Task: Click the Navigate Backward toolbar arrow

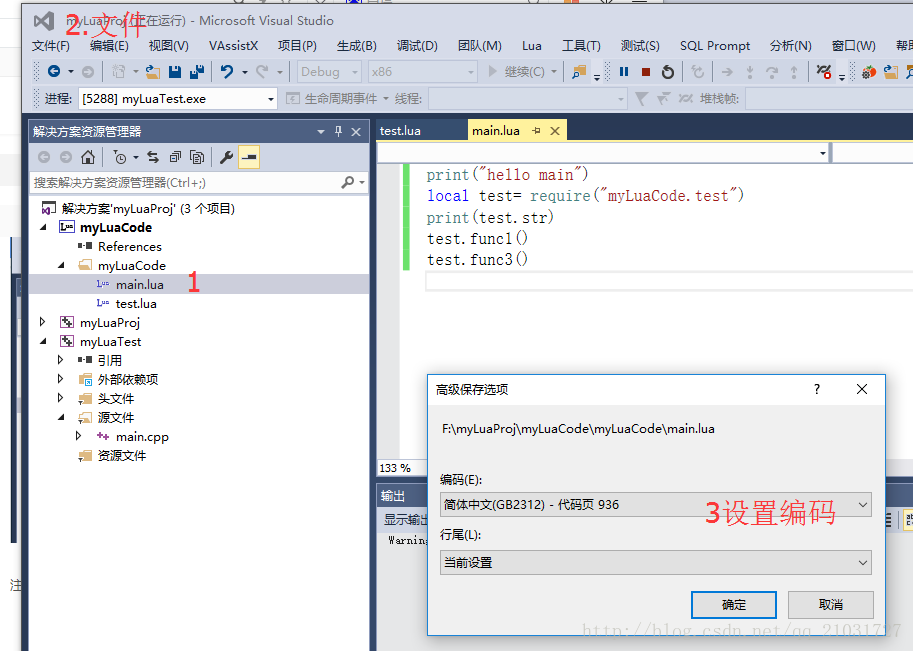Action: (x=54, y=72)
